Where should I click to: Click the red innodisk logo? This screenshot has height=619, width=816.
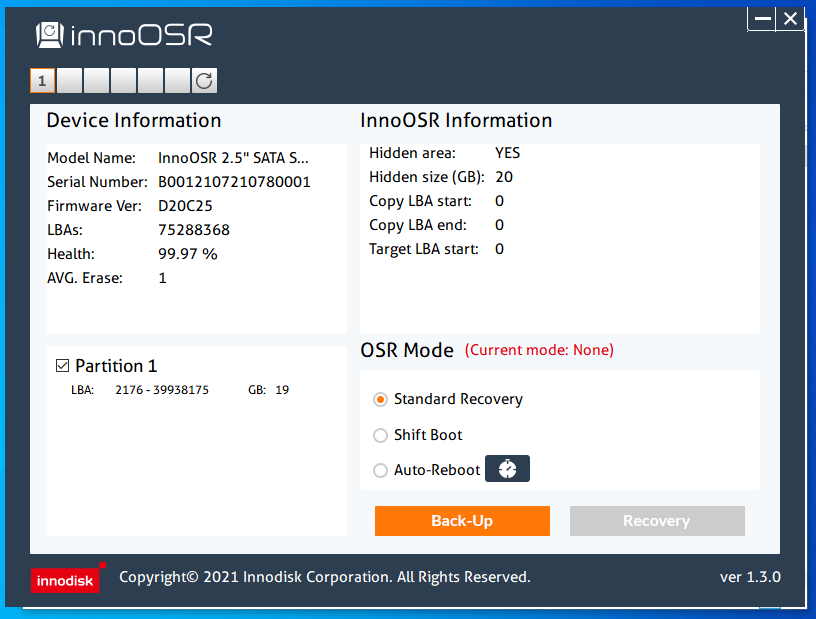[x=65, y=579]
